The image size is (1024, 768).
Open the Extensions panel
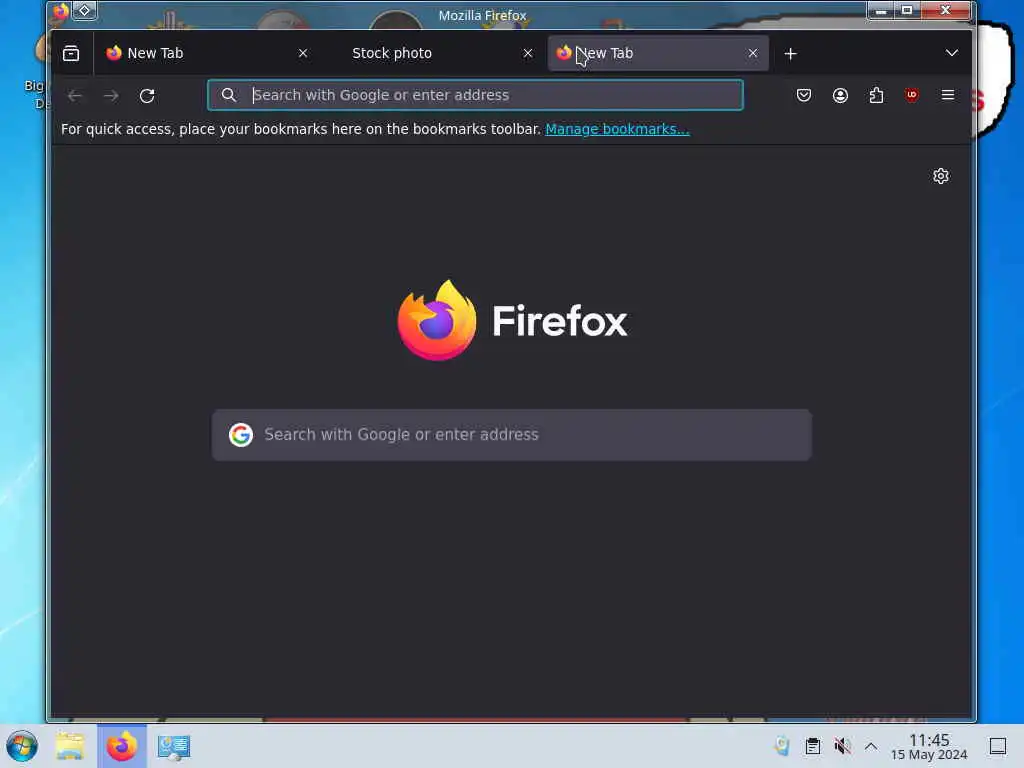tap(876, 95)
